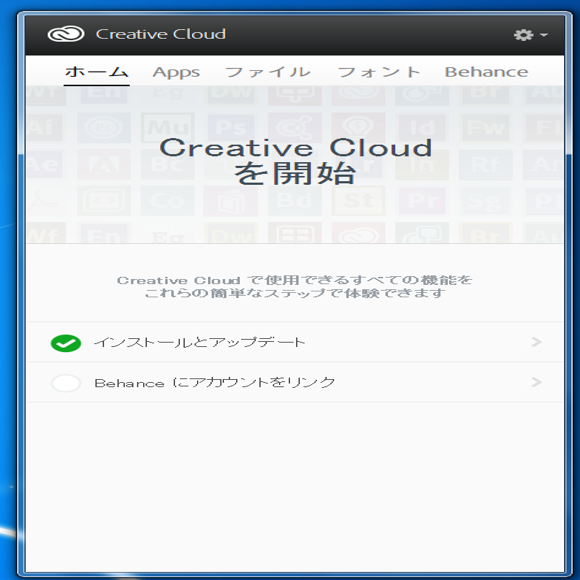Open the インストールとアップデート step
Image resolution: width=580 pixels, height=580 pixels.
(295, 342)
